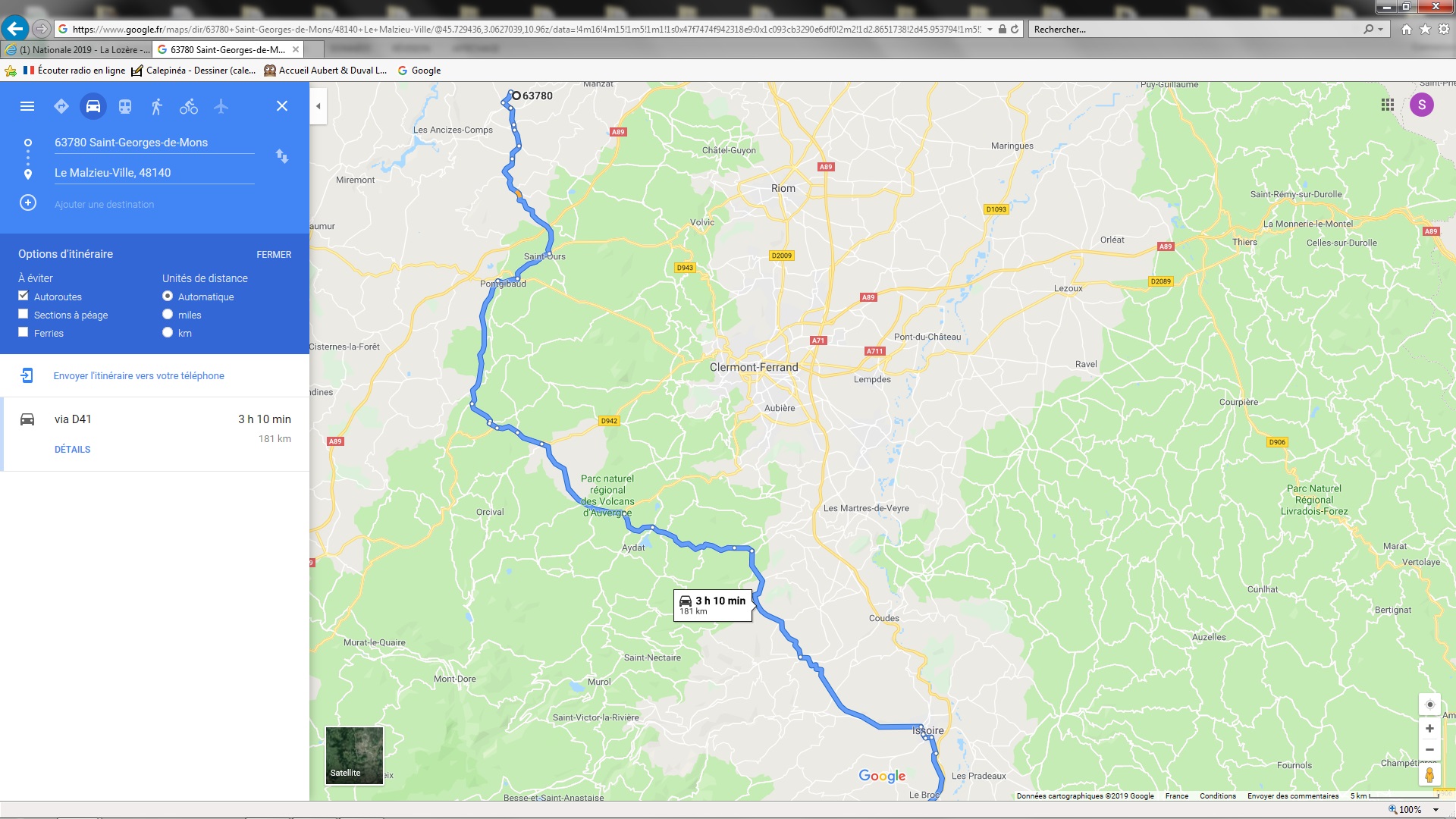Select the driving travel mode
Screen dimensions: 1456x819
coord(93,106)
